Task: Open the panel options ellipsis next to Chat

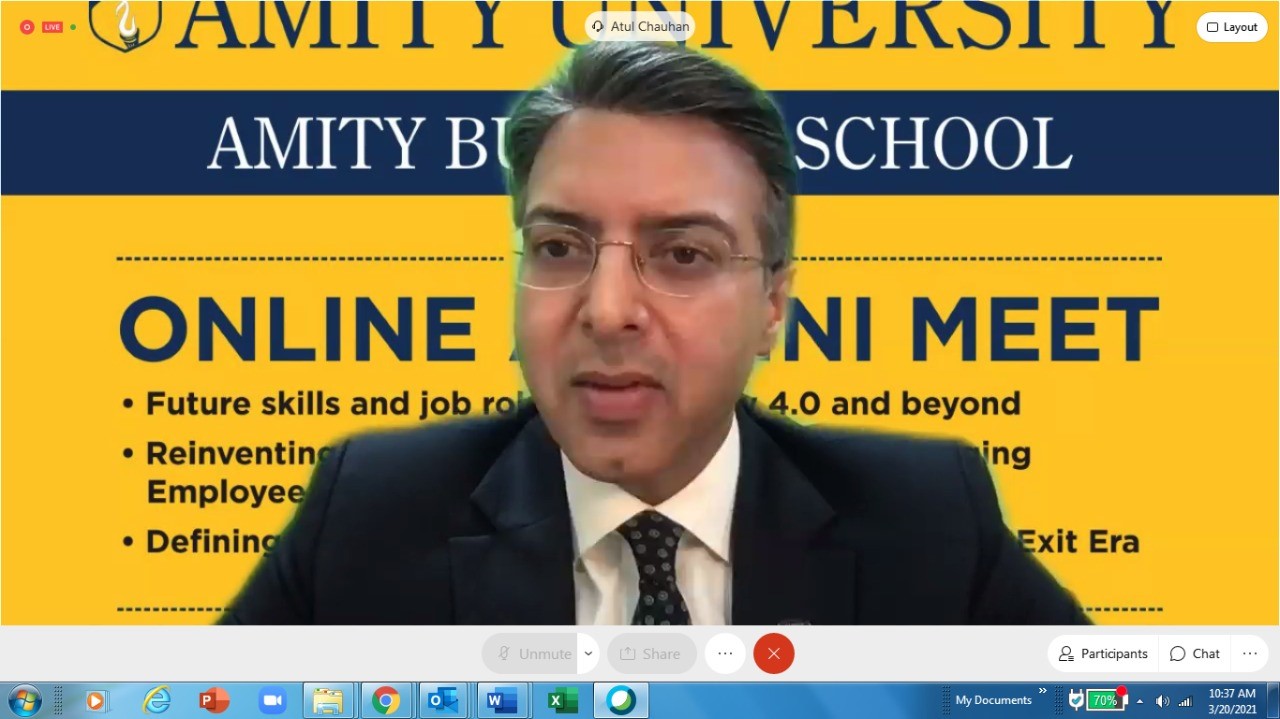Action: click(x=1250, y=653)
